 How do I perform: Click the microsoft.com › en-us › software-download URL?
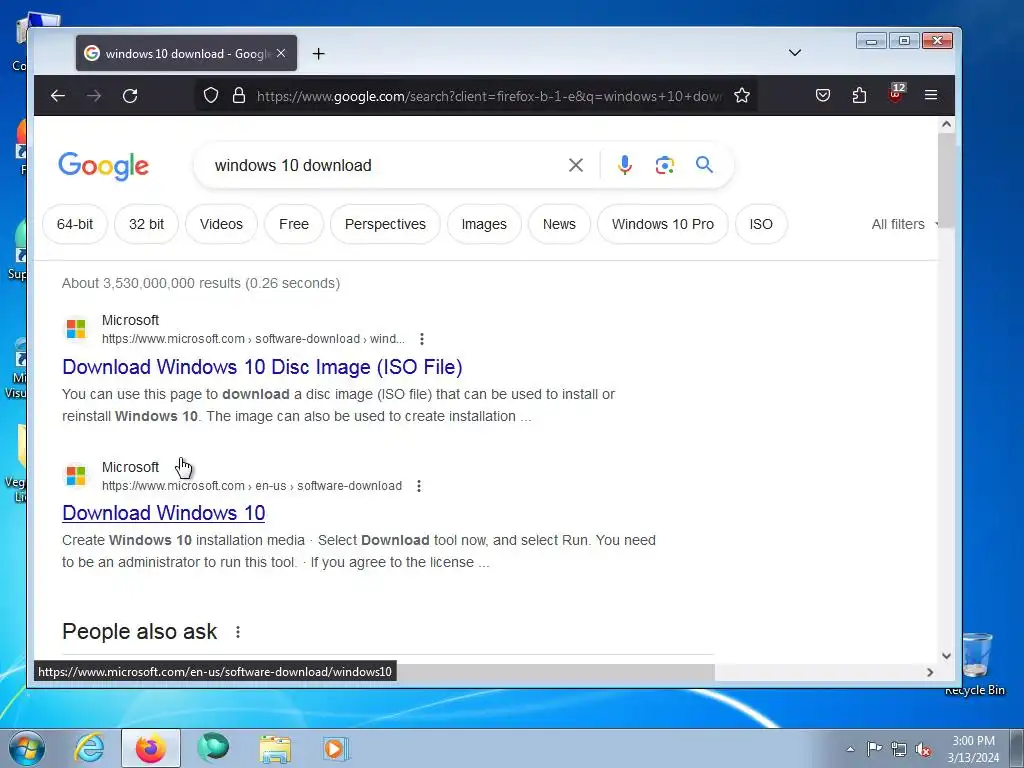[x=251, y=486]
